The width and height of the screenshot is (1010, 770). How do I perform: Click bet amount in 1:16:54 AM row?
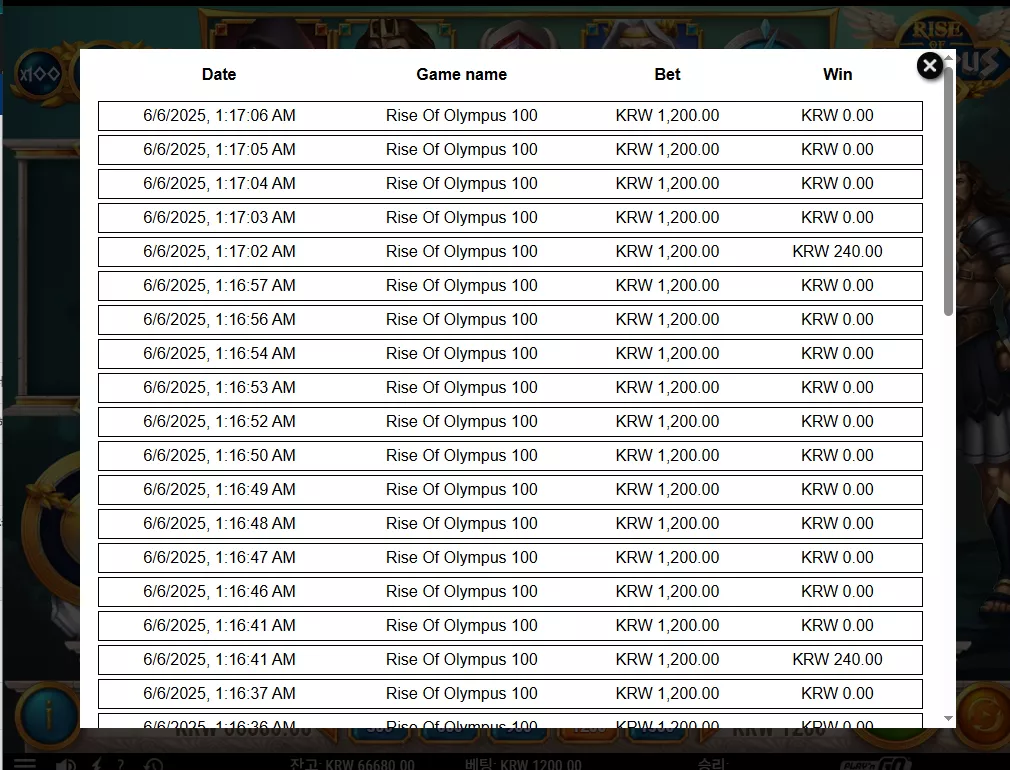click(x=667, y=354)
